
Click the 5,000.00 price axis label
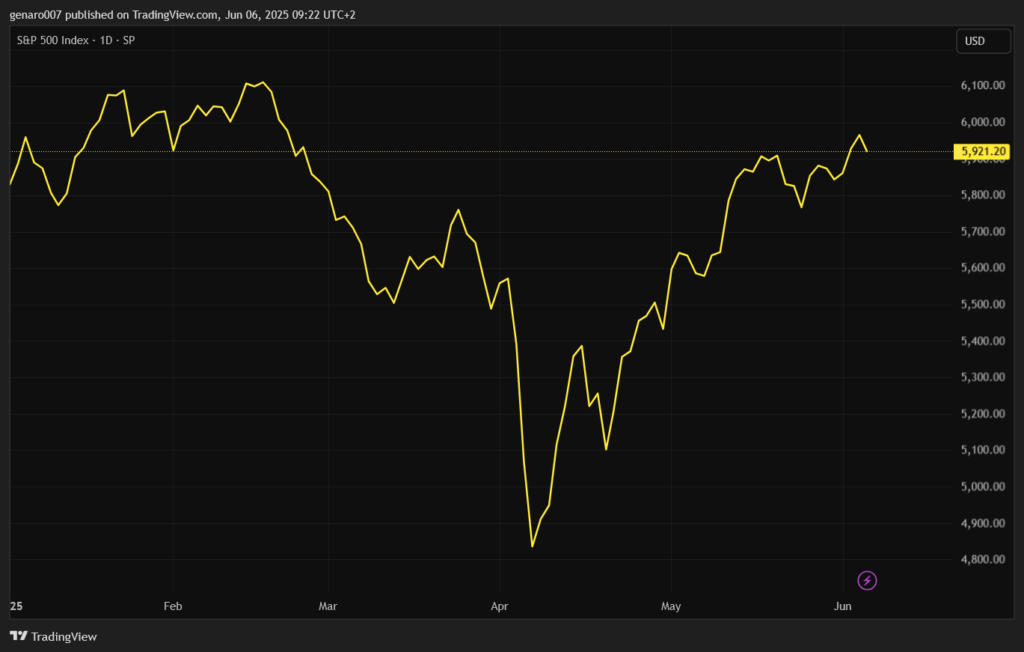point(980,487)
